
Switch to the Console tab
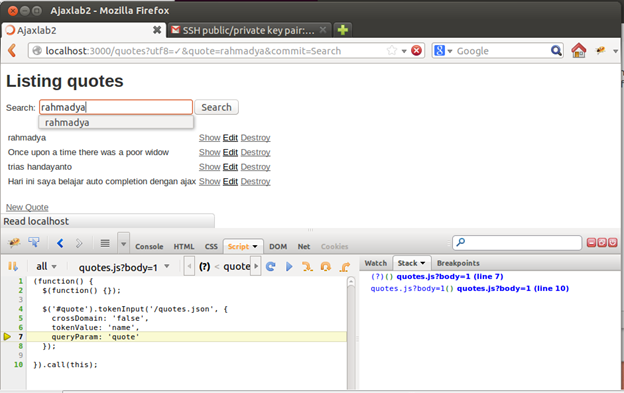(149, 247)
